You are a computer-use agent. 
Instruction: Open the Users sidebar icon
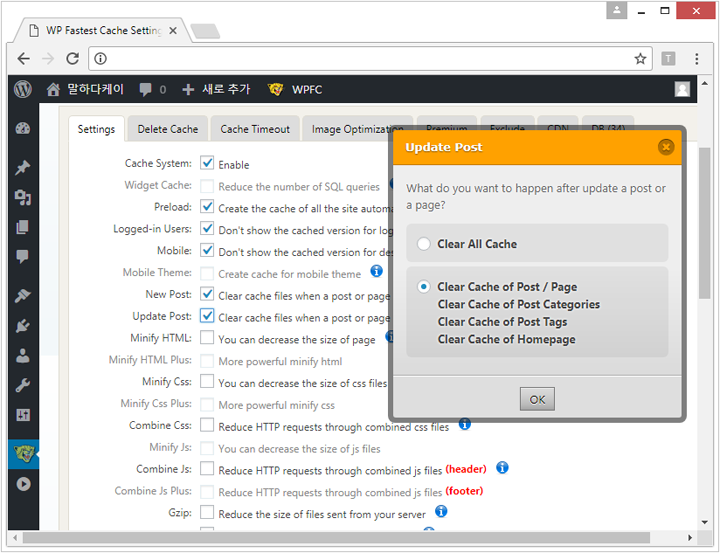(22, 356)
